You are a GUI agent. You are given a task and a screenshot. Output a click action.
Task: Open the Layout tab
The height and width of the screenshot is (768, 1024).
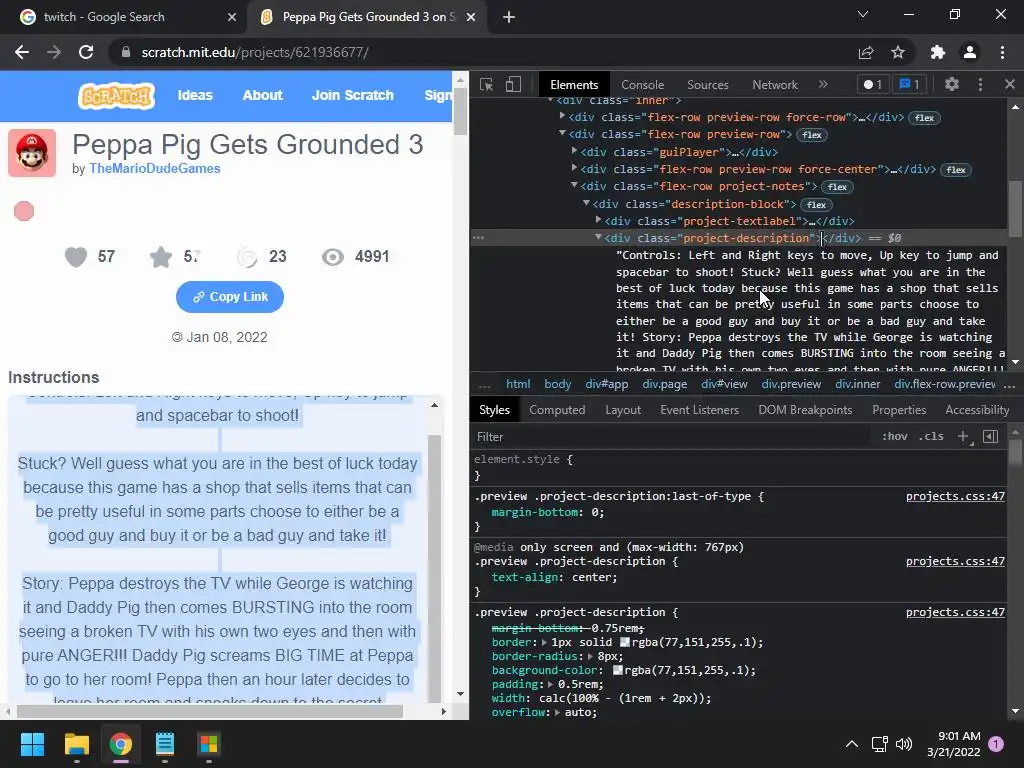623,410
